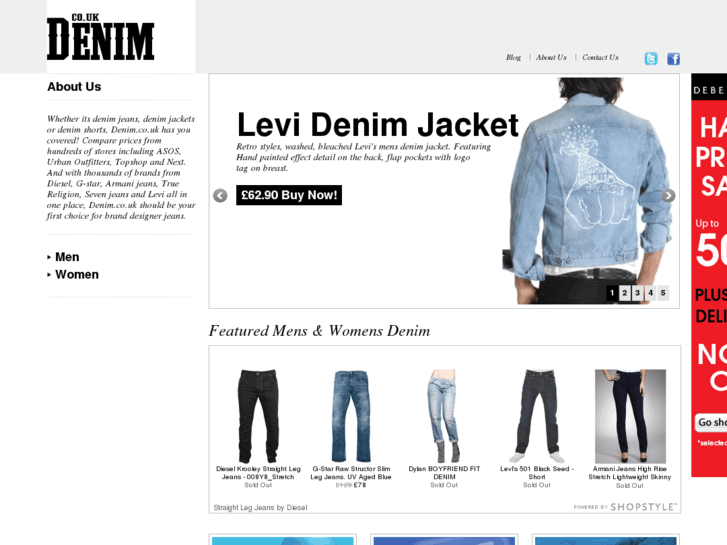Viewport: 727px width, 545px height.
Task: Jump to carousel slide 4
Action: point(650,293)
